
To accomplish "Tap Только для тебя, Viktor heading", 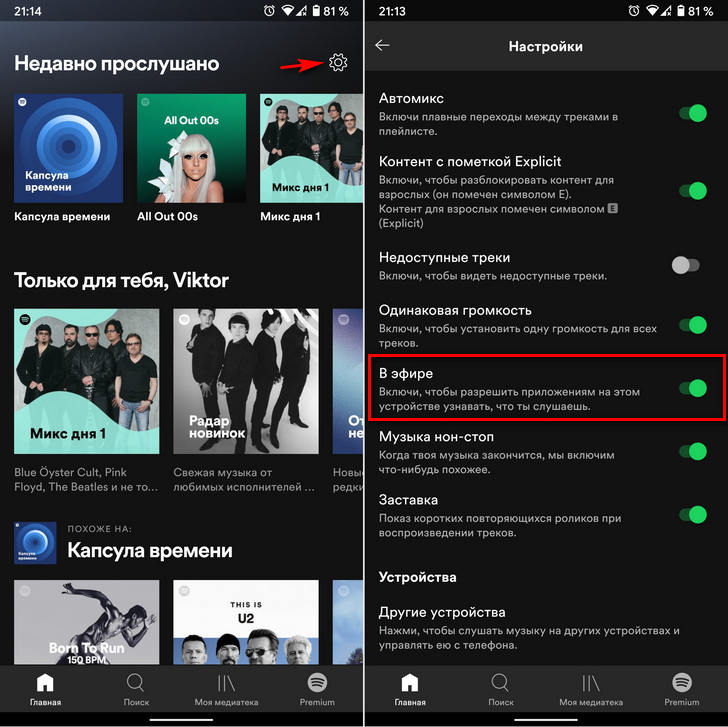I will point(121,280).
